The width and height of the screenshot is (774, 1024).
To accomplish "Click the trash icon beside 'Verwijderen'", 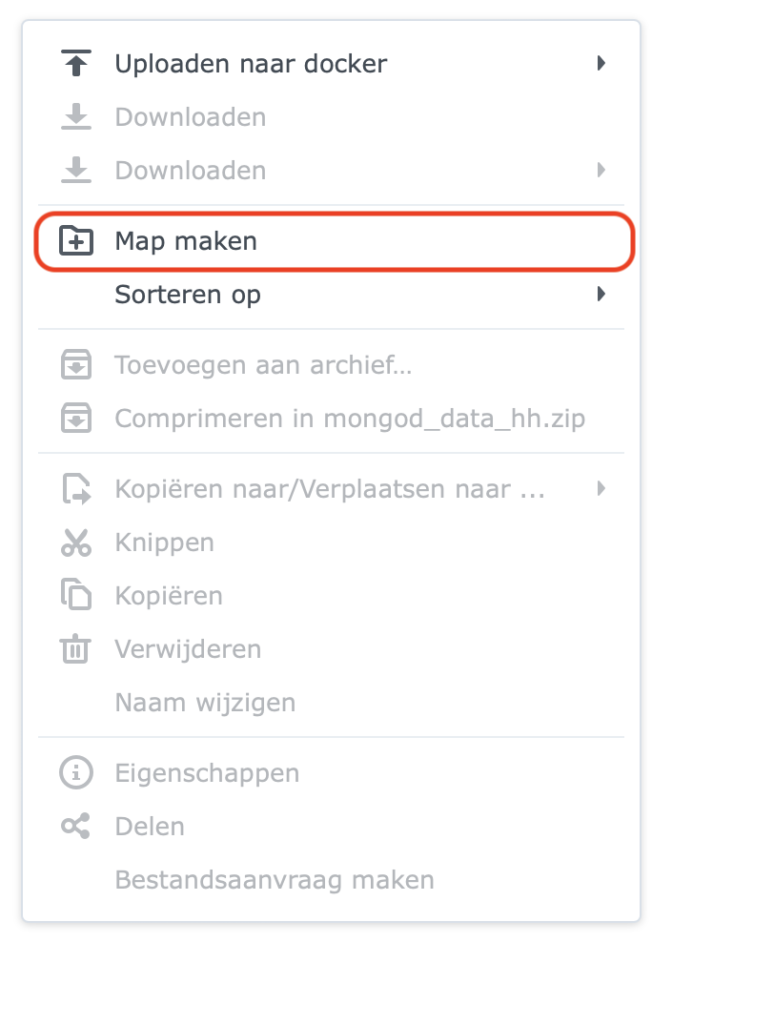I will pos(75,648).
